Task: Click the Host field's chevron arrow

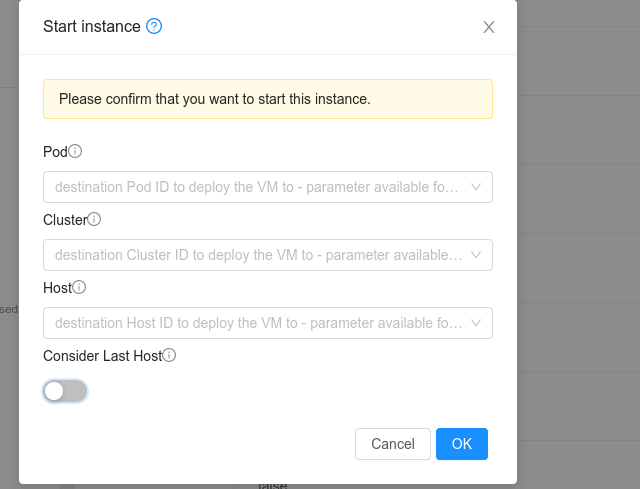Action: tap(476, 323)
